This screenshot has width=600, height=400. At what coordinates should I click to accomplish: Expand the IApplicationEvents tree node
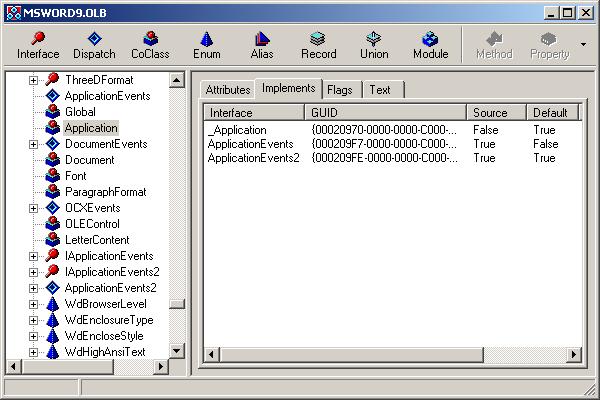(x=34, y=256)
